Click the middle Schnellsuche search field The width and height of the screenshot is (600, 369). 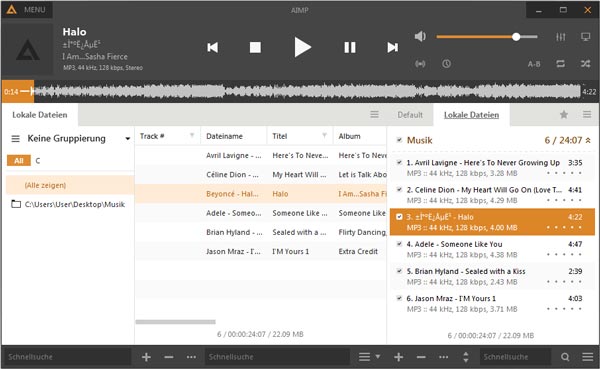point(277,357)
